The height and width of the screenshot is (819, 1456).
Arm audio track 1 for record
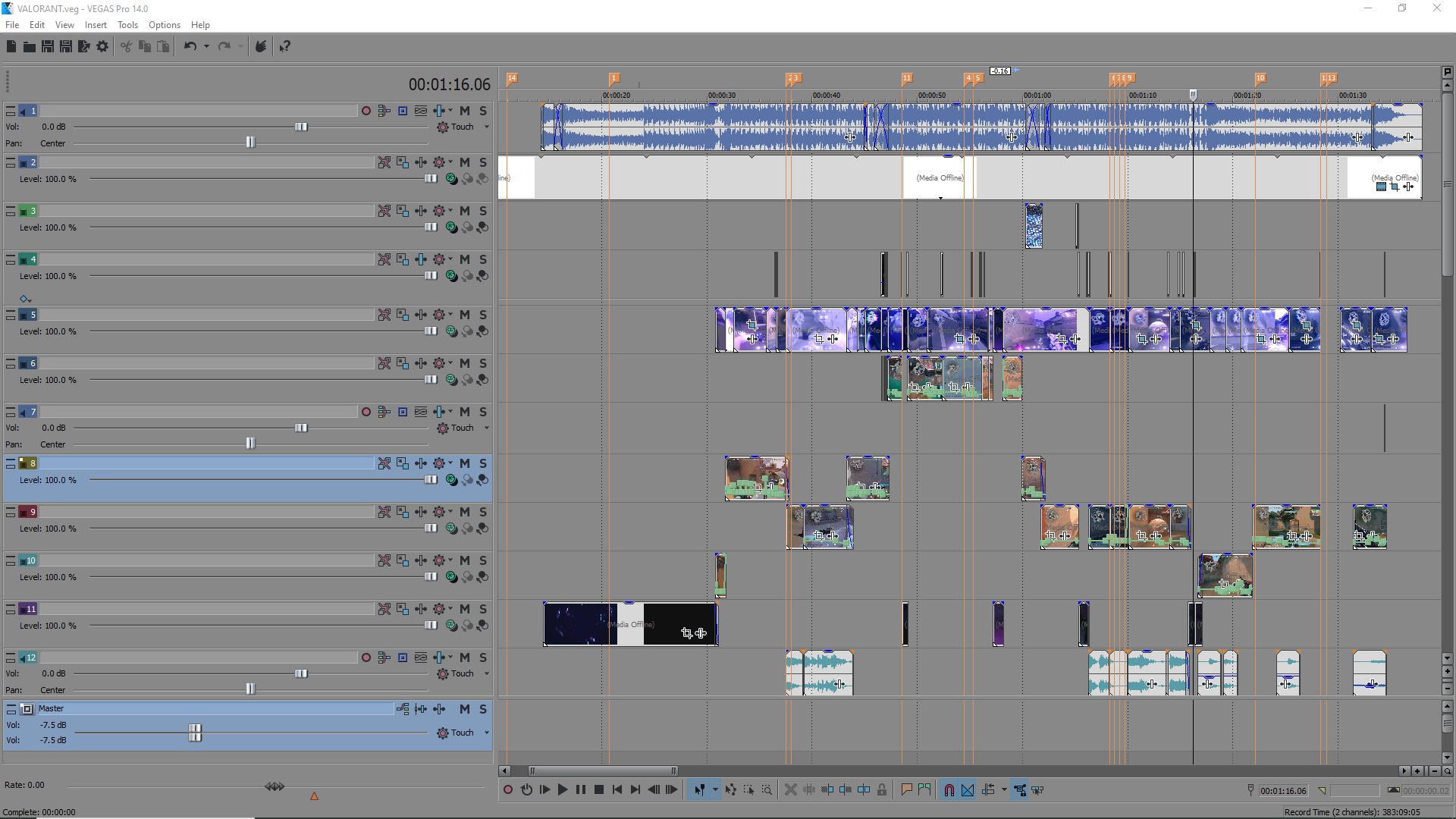click(x=366, y=111)
